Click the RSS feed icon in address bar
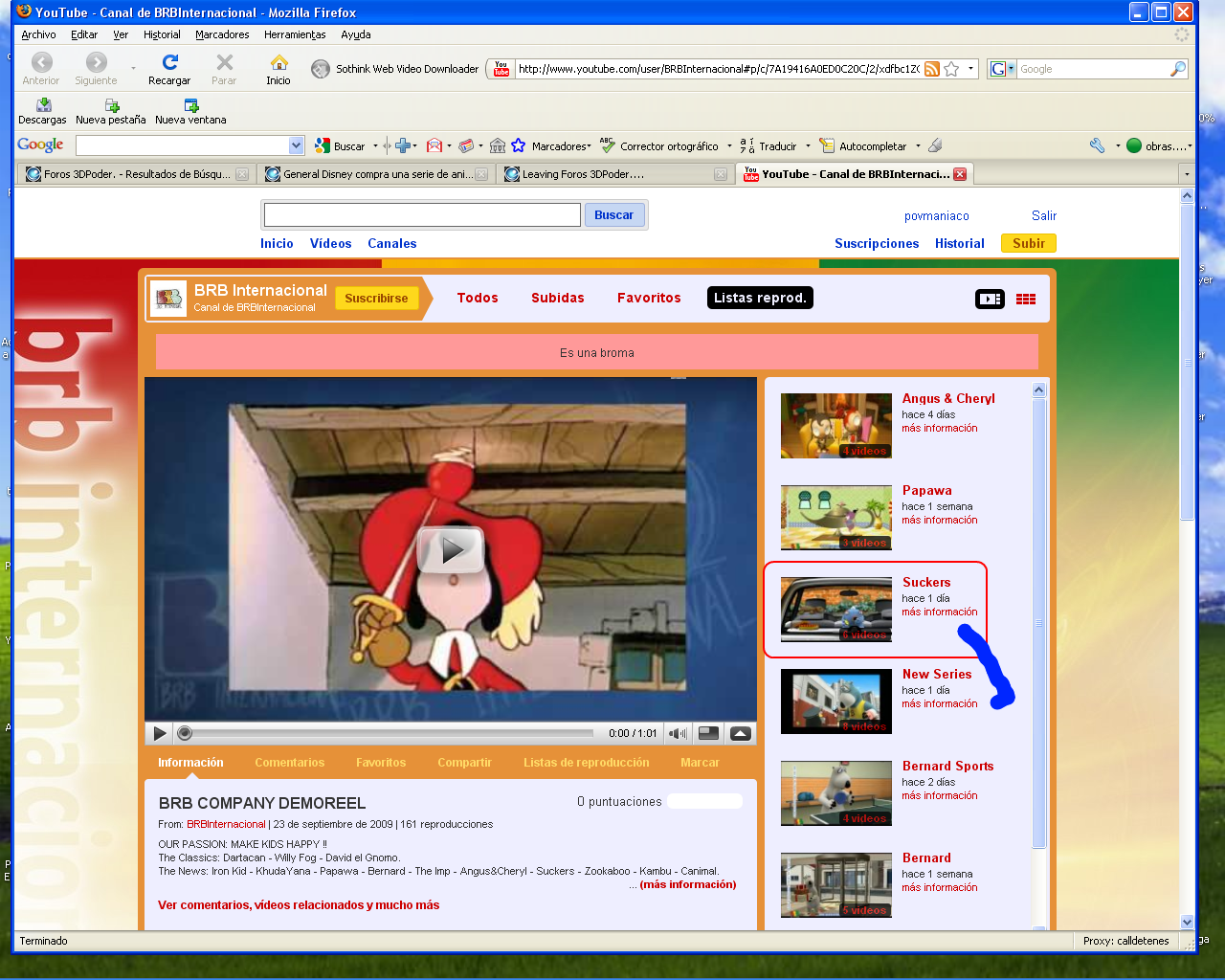The height and width of the screenshot is (980, 1225). pos(931,69)
